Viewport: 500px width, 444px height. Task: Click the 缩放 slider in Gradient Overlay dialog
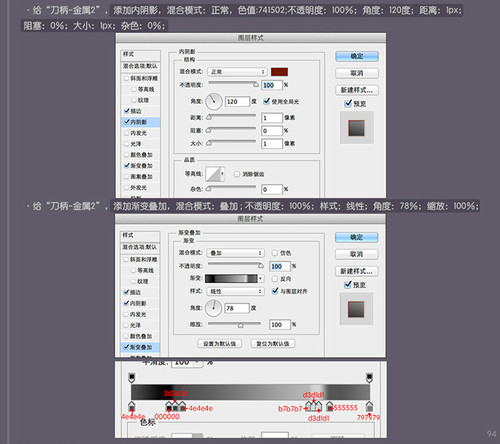pyautogui.click(x=234, y=324)
